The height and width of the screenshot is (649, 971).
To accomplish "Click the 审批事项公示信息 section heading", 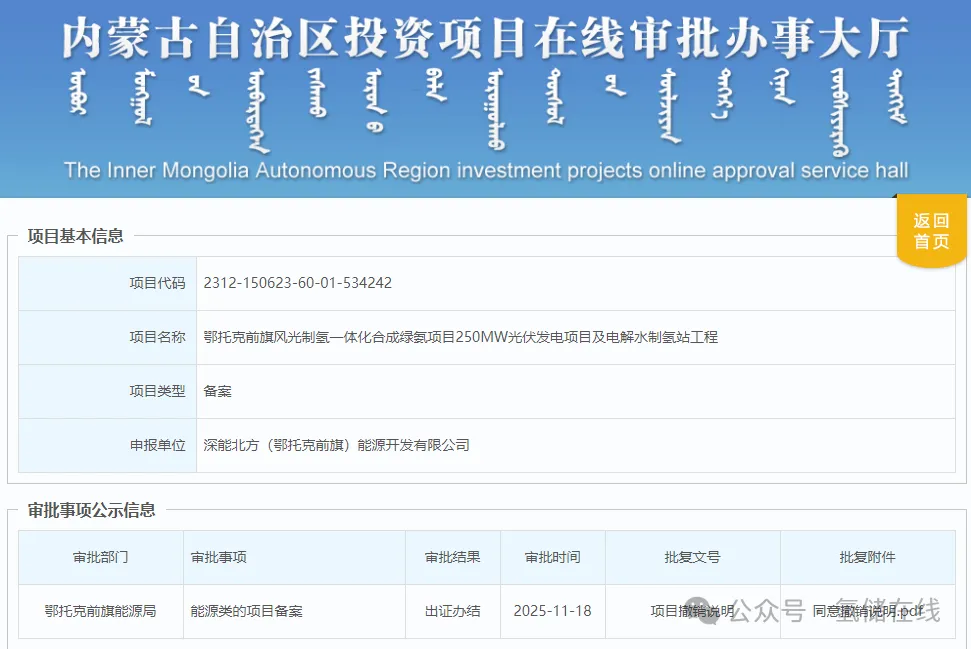I will [x=92, y=510].
